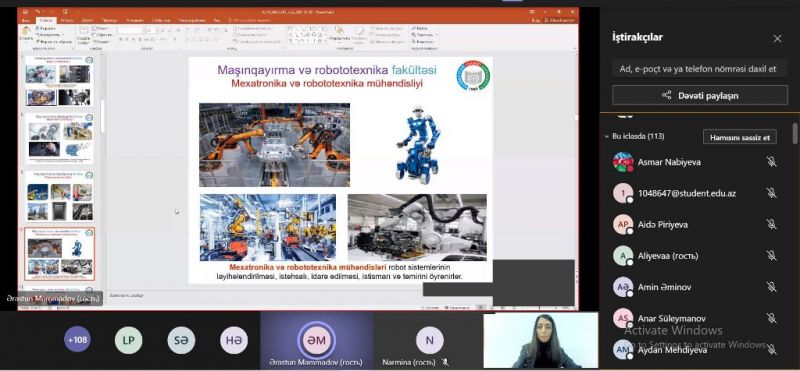Click the participants list scrollbar
800x371 pixels.
coord(795,134)
